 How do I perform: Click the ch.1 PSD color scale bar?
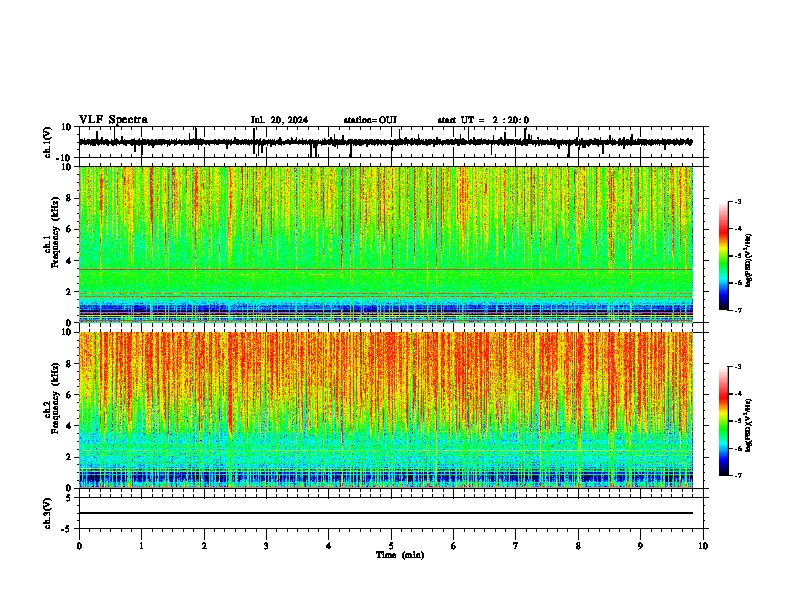tap(724, 256)
